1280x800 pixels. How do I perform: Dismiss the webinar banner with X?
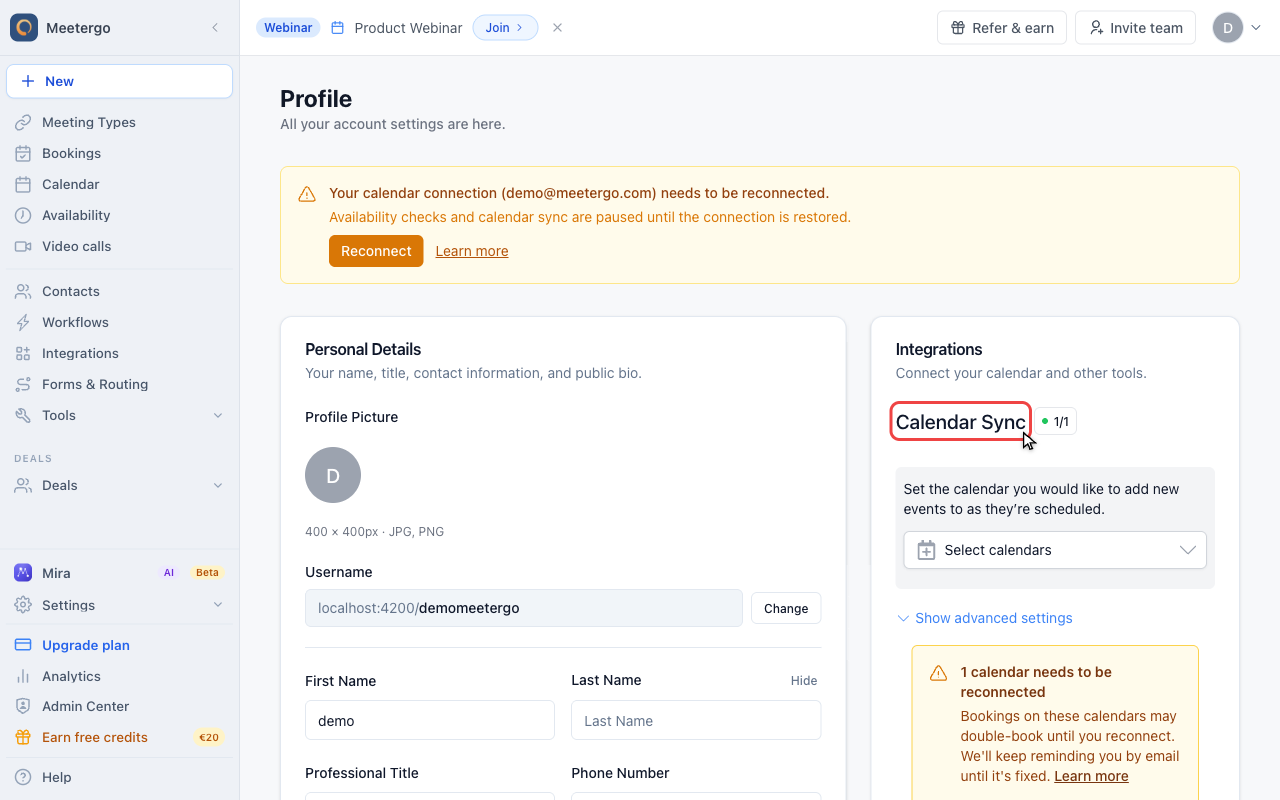(x=557, y=28)
